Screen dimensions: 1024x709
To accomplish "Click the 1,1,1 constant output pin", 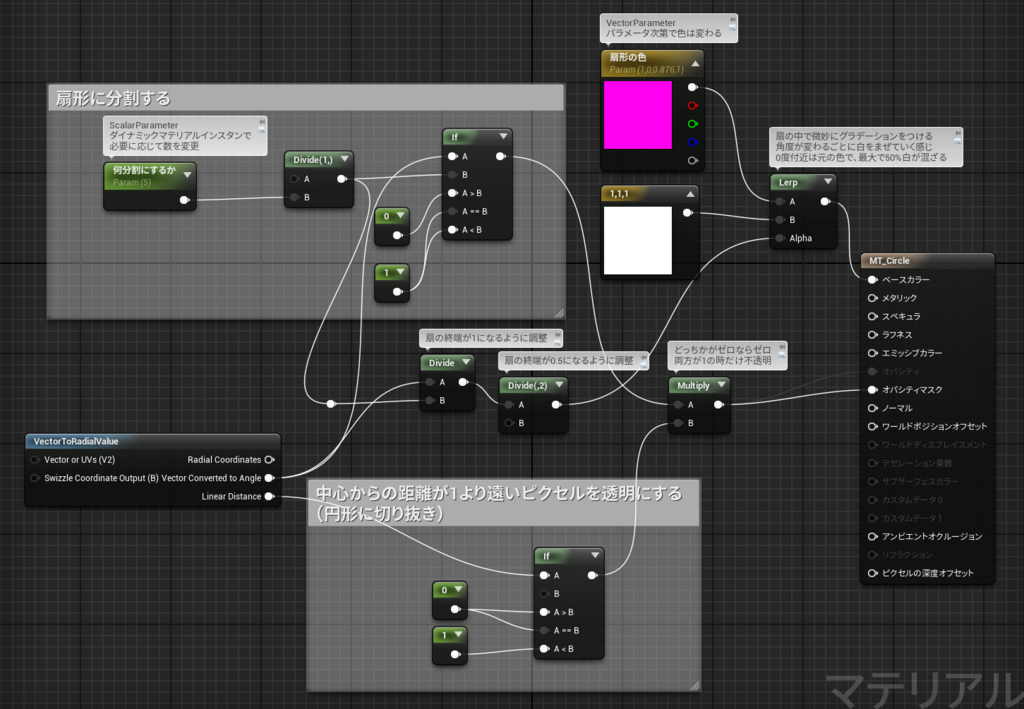I will click(687, 213).
